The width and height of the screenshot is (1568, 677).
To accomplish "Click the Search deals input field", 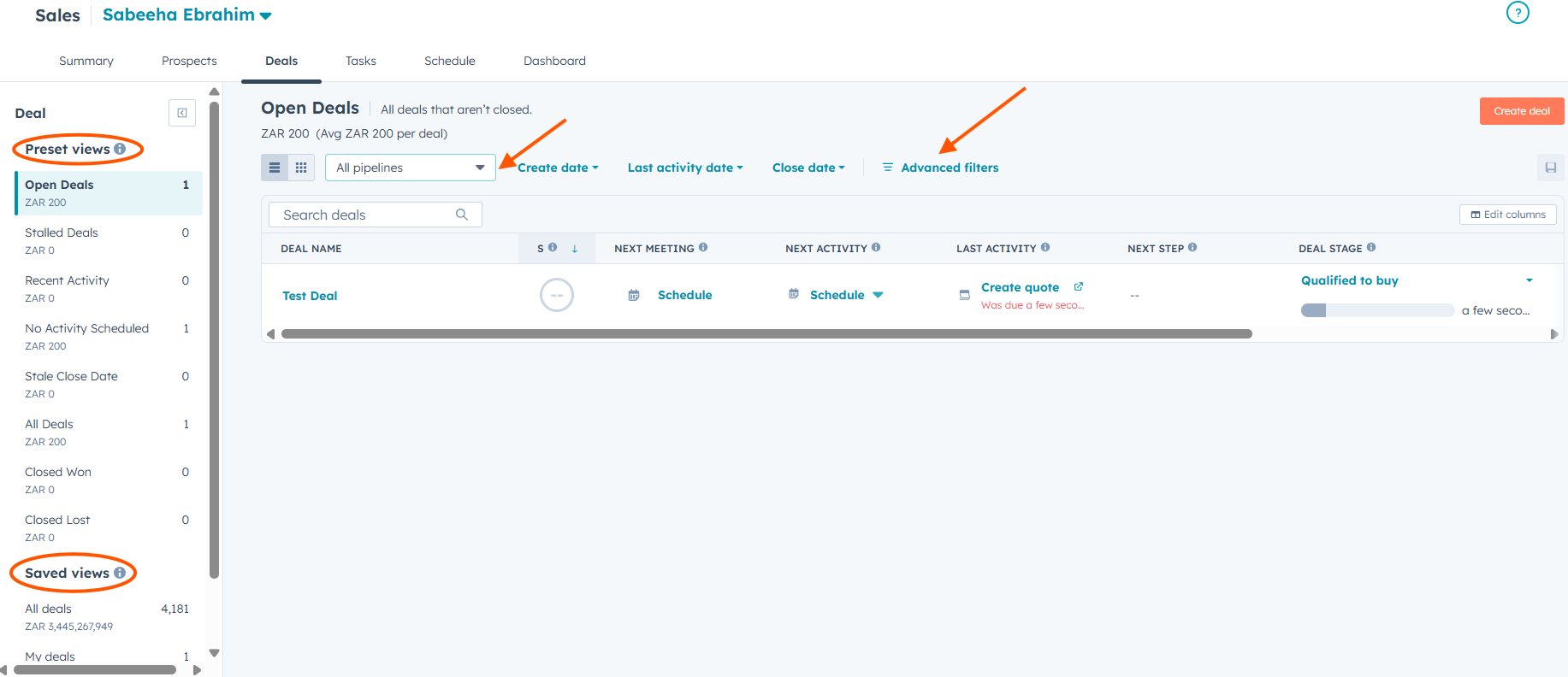I will pyautogui.click(x=364, y=215).
